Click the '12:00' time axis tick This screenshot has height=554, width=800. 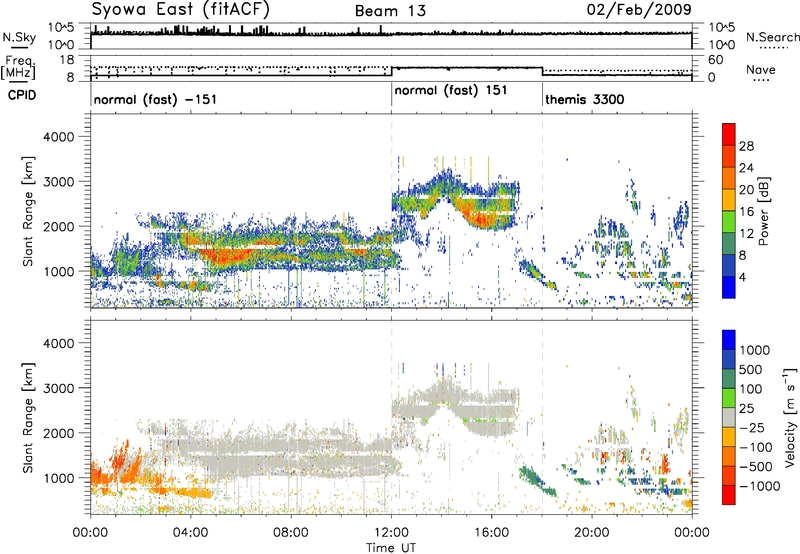coord(391,533)
